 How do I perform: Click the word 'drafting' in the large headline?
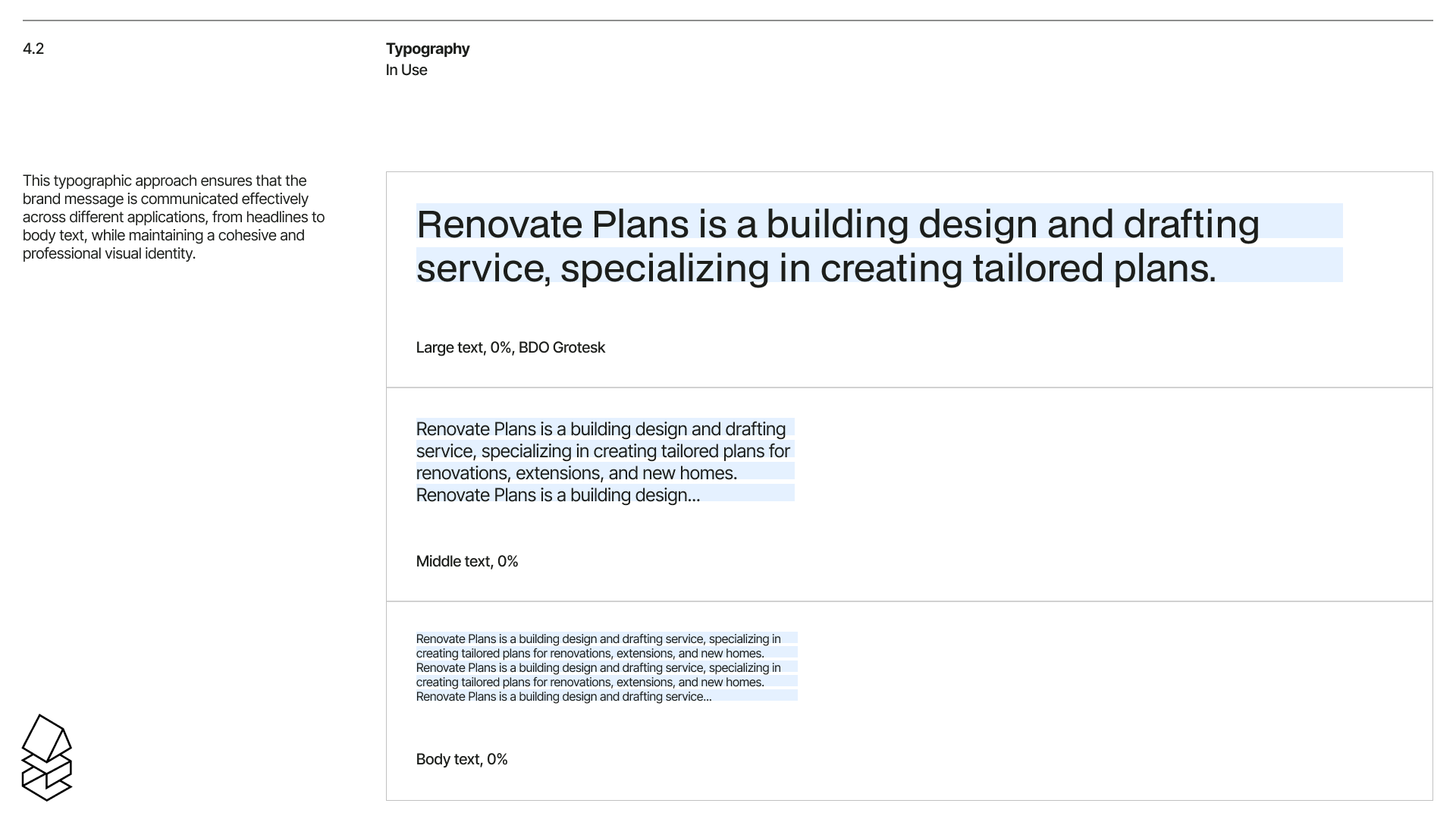pyautogui.click(x=1191, y=224)
